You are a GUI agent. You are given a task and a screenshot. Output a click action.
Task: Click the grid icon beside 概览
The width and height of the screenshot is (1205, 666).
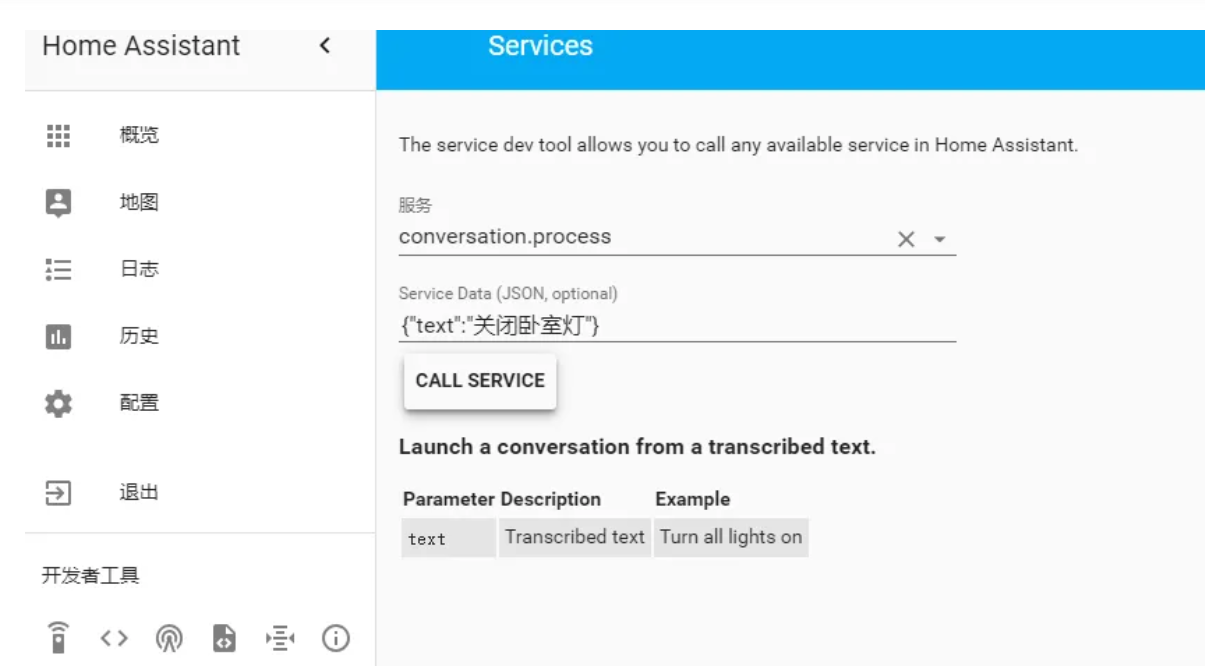click(59, 136)
